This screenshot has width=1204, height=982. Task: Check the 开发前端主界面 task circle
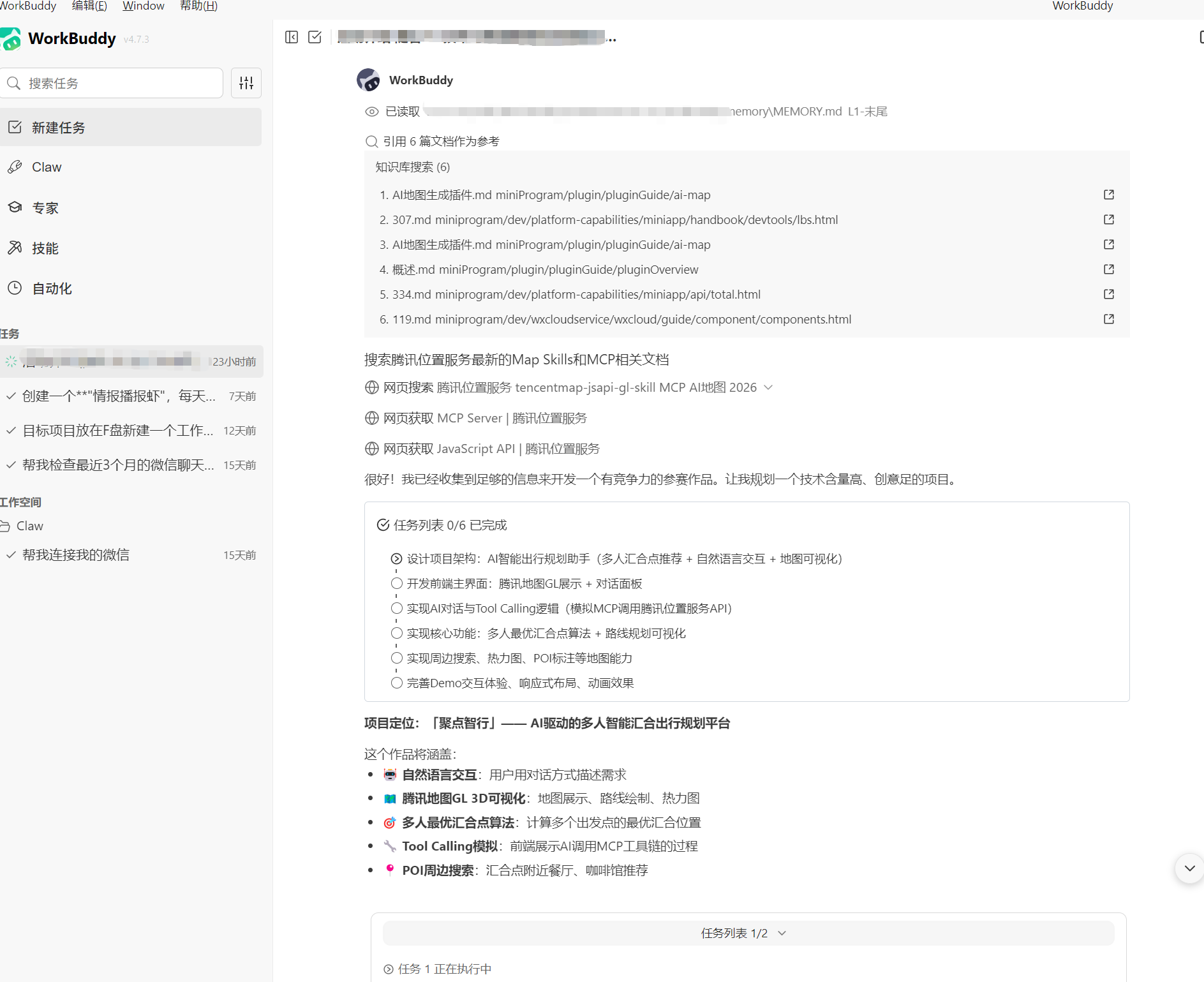pyautogui.click(x=396, y=583)
